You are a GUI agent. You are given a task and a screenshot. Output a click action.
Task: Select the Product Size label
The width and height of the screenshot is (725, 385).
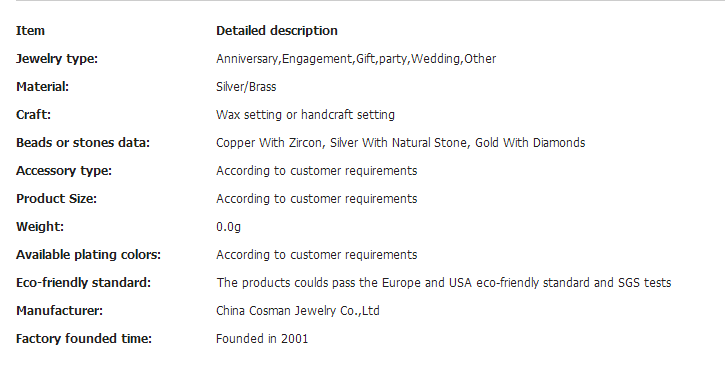click(56, 199)
